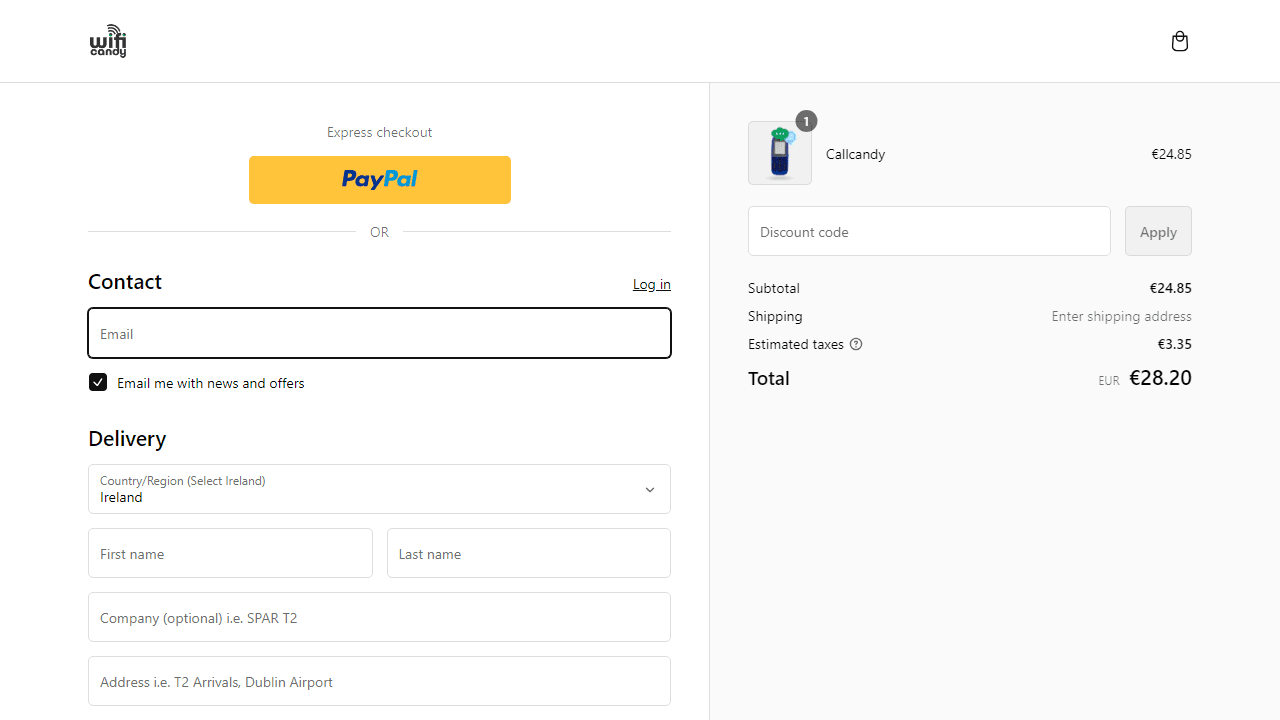The image size is (1280, 720).
Task: Open the Country/Region dropdown
Action: point(379,489)
